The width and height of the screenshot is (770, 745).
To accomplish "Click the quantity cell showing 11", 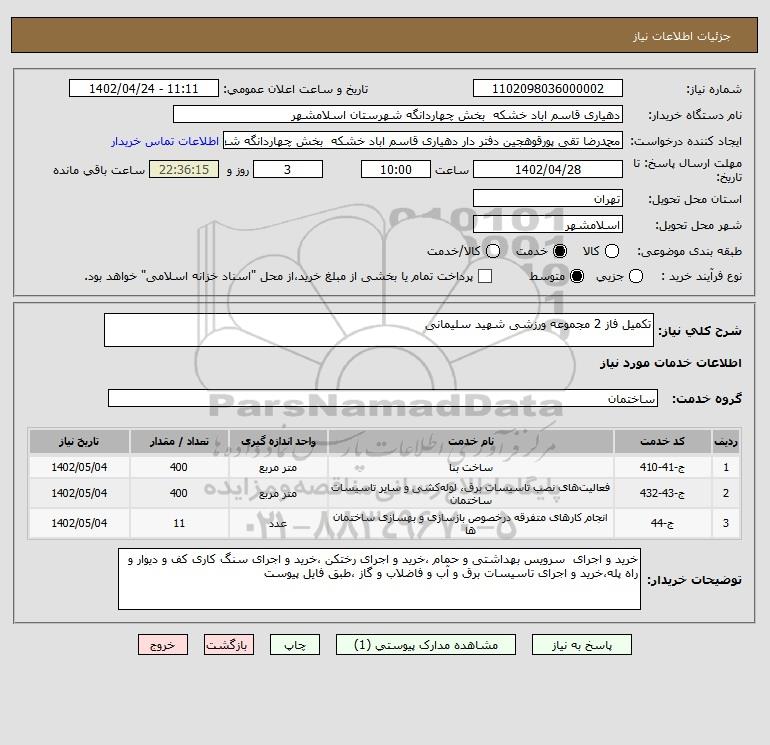I will point(179,524).
